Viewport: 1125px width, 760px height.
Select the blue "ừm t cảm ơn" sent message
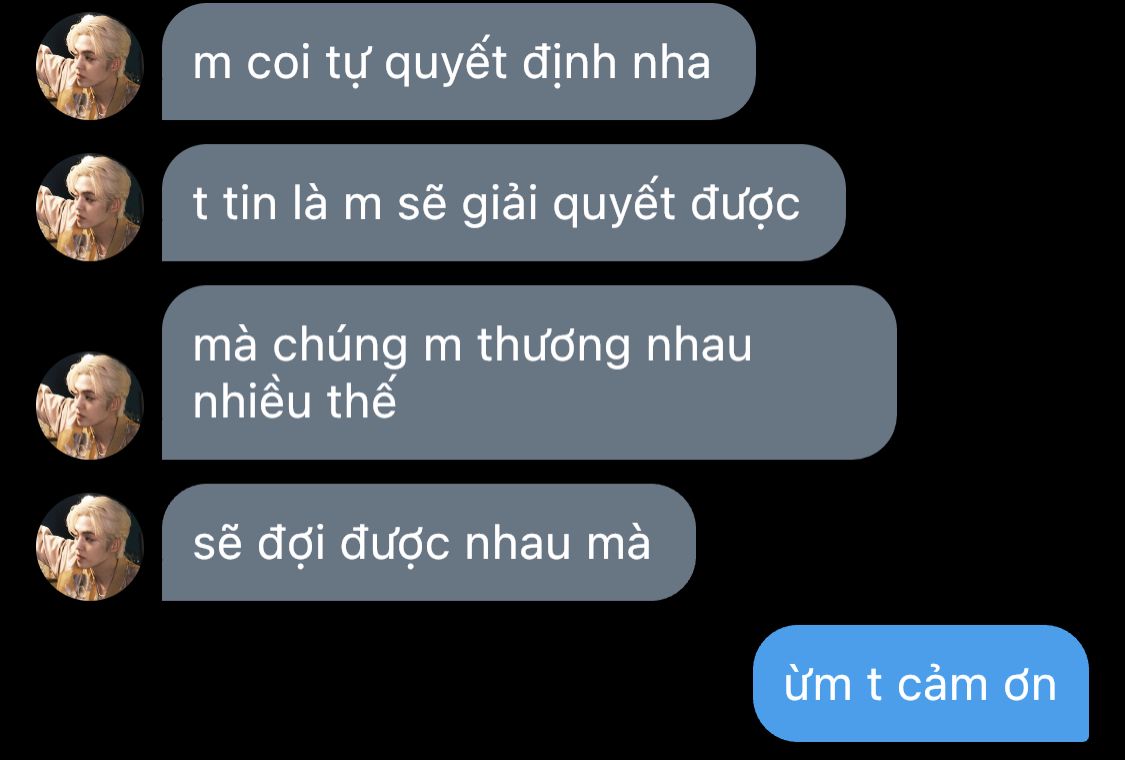[921, 683]
